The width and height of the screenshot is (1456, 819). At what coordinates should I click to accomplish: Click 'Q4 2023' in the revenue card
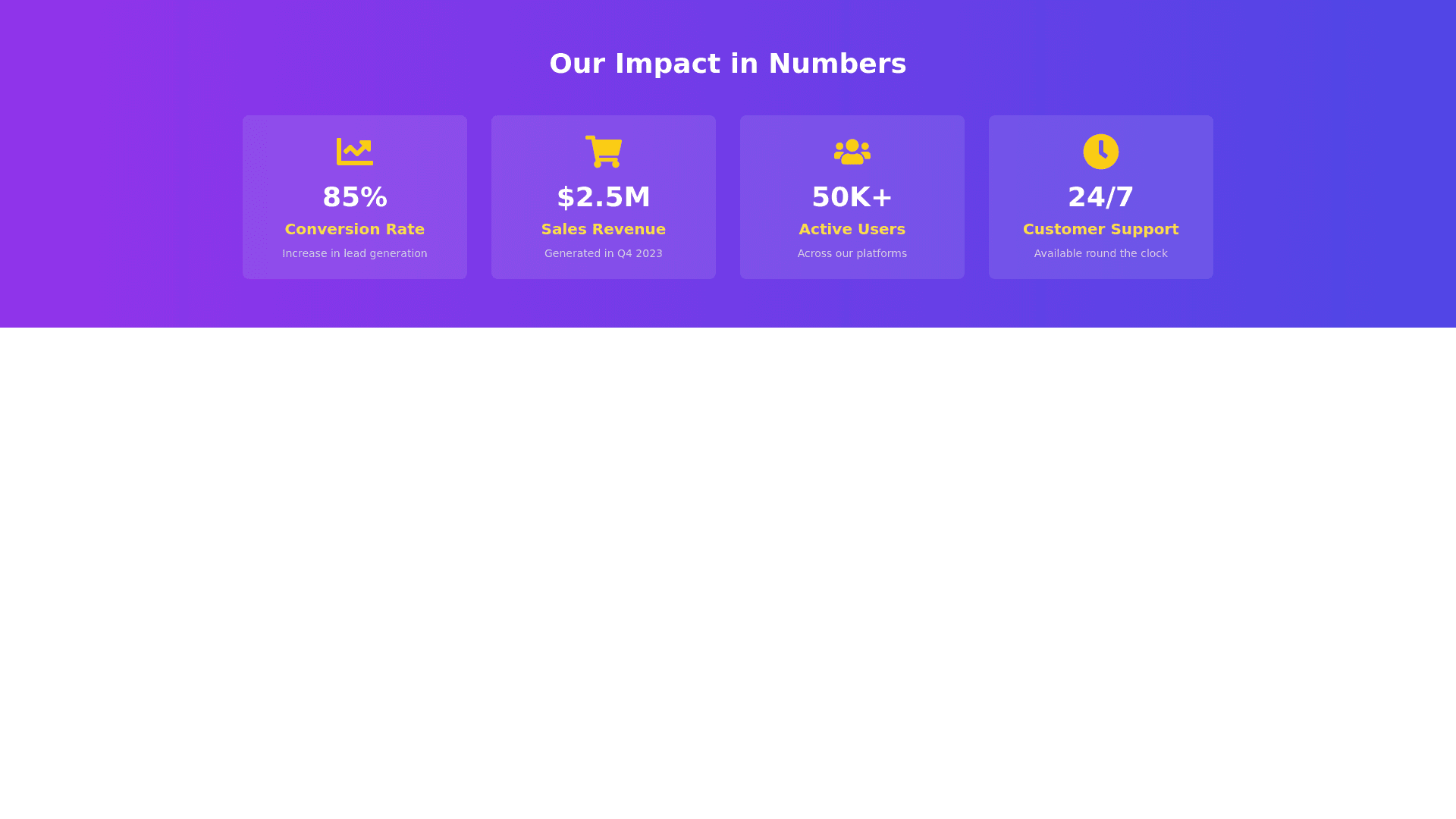click(x=639, y=253)
